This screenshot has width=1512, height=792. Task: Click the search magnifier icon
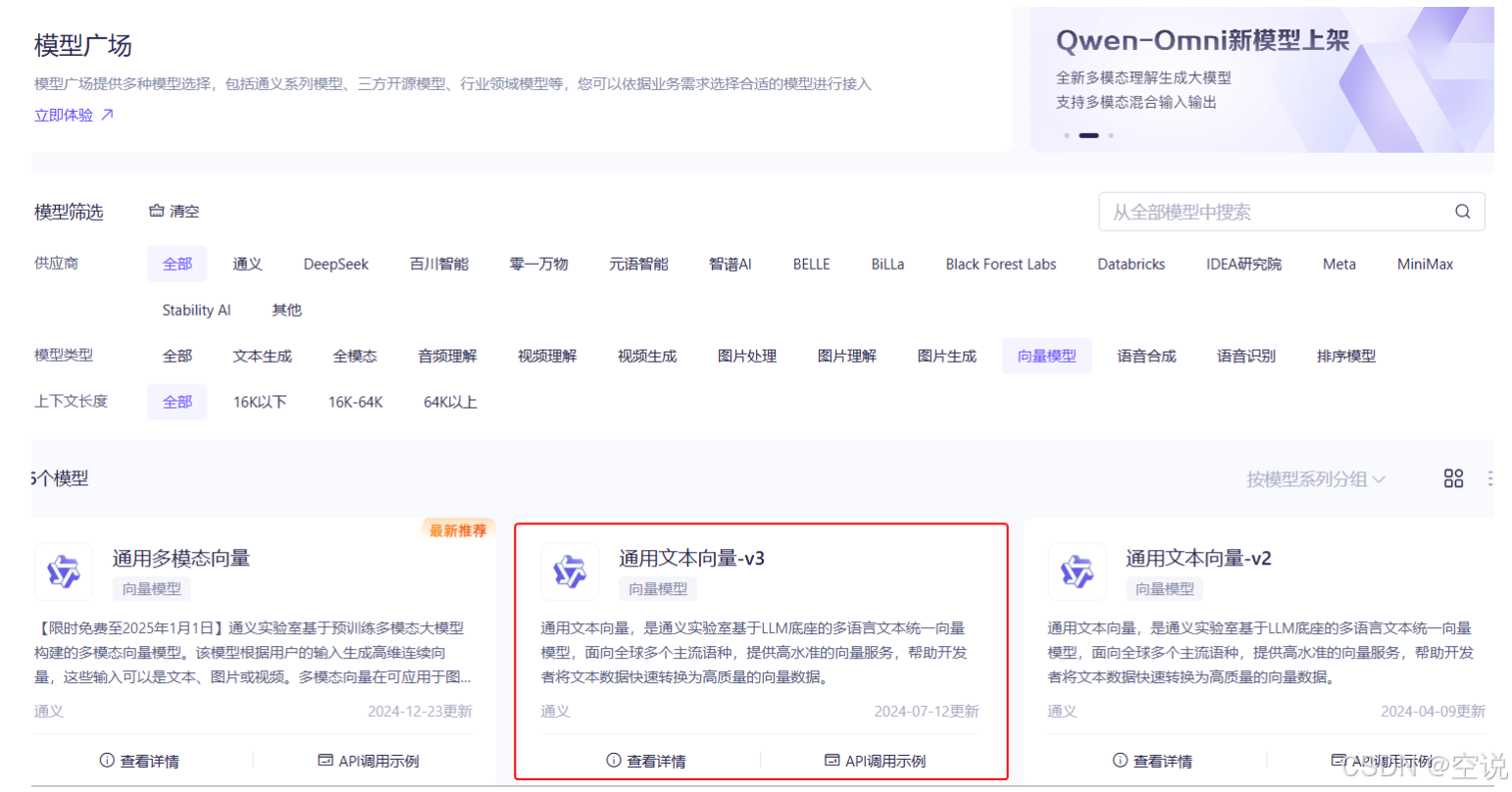coord(1462,212)
